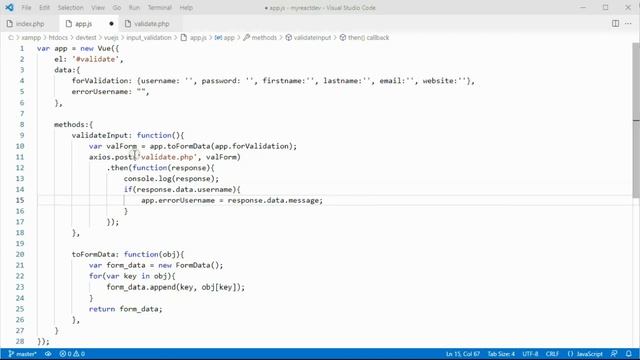Open the File menu
This screenshot has width=640, height=360.
pos(26,8)
